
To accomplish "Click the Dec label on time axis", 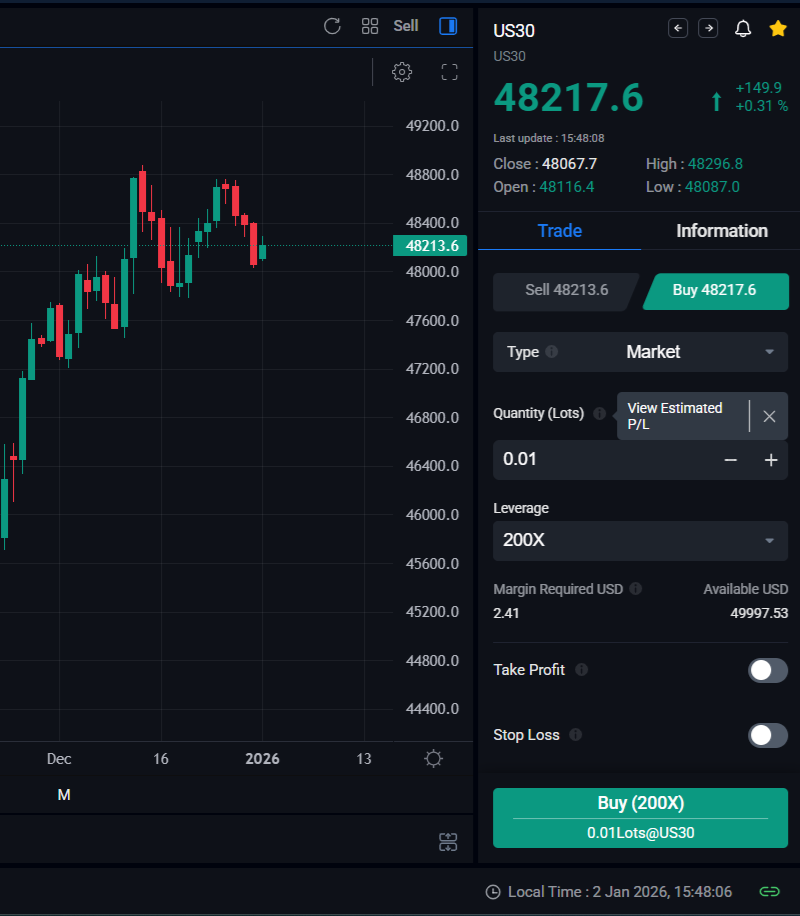I will pos(59,759).
